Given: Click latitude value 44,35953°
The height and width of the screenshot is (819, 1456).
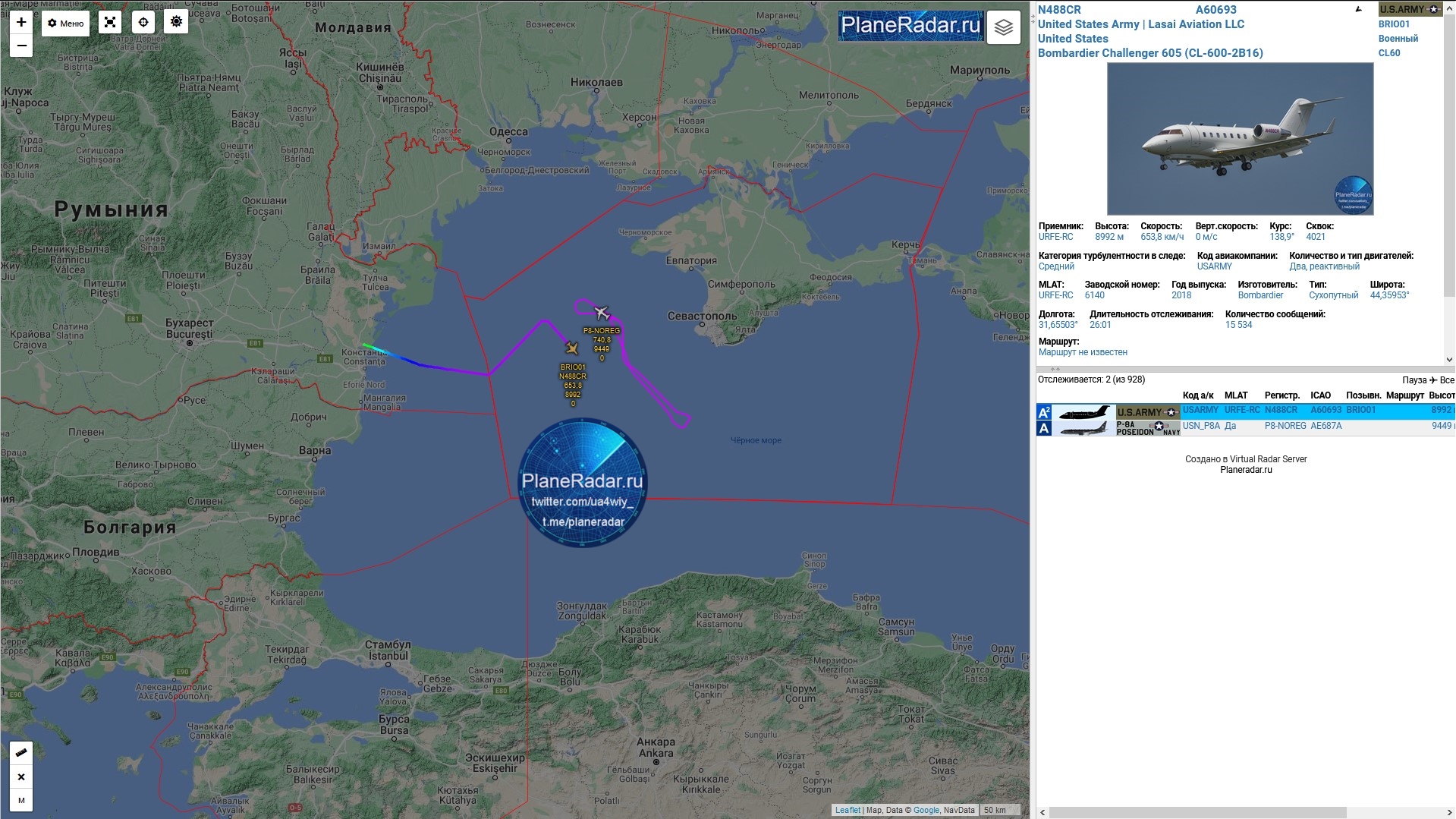Looking at the screenshot, I should tap(1389, 295).
